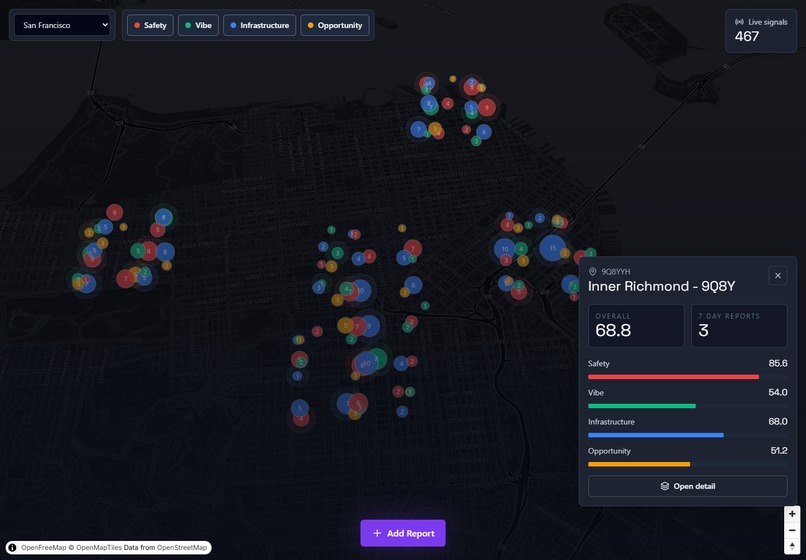Click the Opportunity score value 51.2
This screenshot has width=806, height=560.
coord(779,451)
